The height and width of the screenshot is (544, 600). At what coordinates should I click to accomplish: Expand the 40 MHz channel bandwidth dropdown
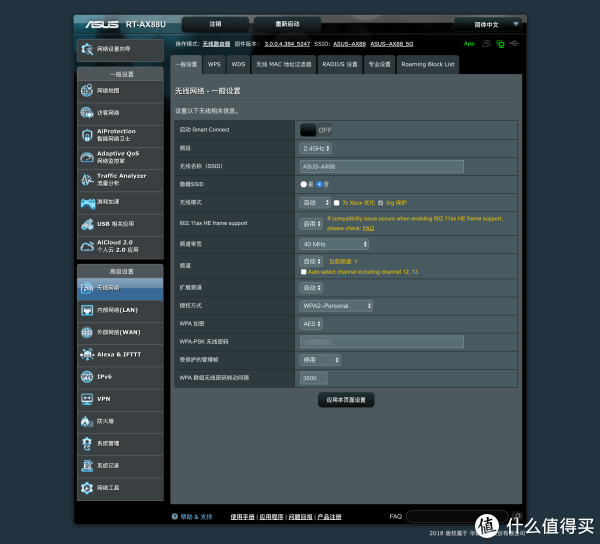click(x=334, y=243)
